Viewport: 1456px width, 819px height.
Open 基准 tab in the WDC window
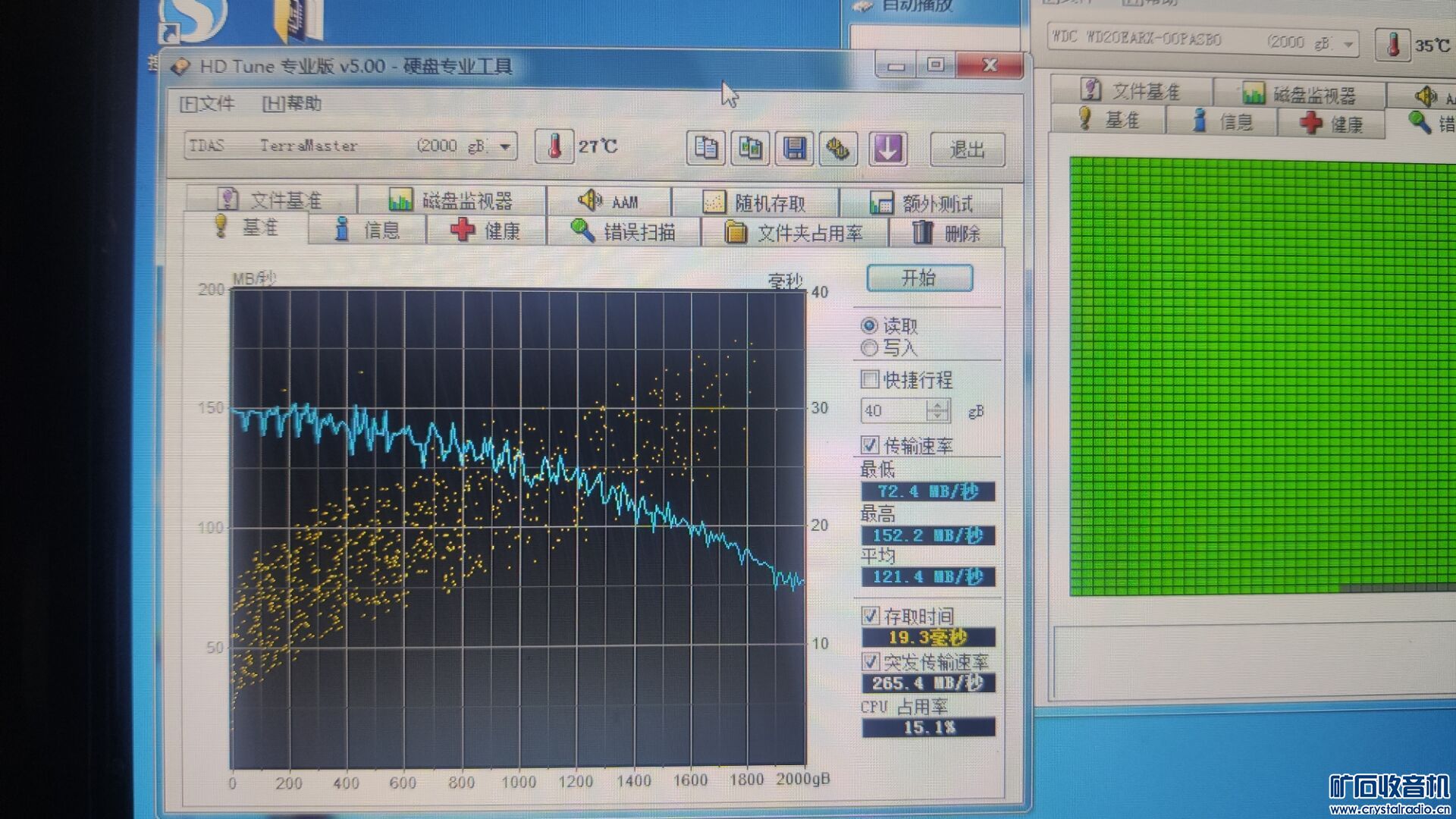pos(1109,119)
